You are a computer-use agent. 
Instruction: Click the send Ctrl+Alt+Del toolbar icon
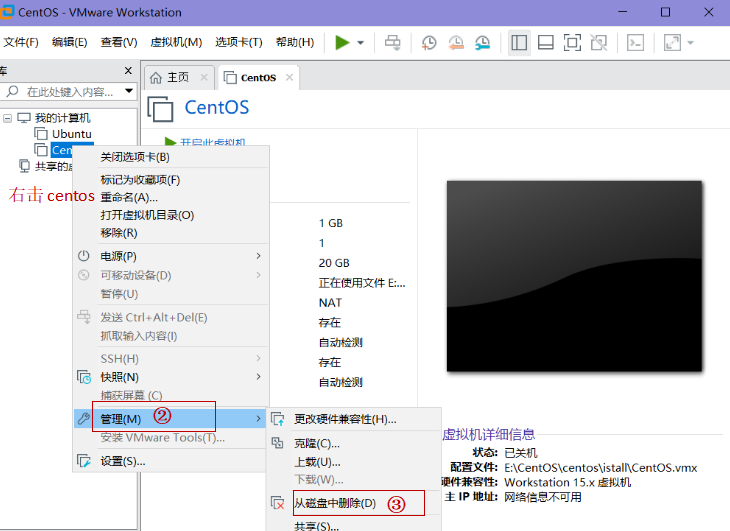[x=392, y=42]
